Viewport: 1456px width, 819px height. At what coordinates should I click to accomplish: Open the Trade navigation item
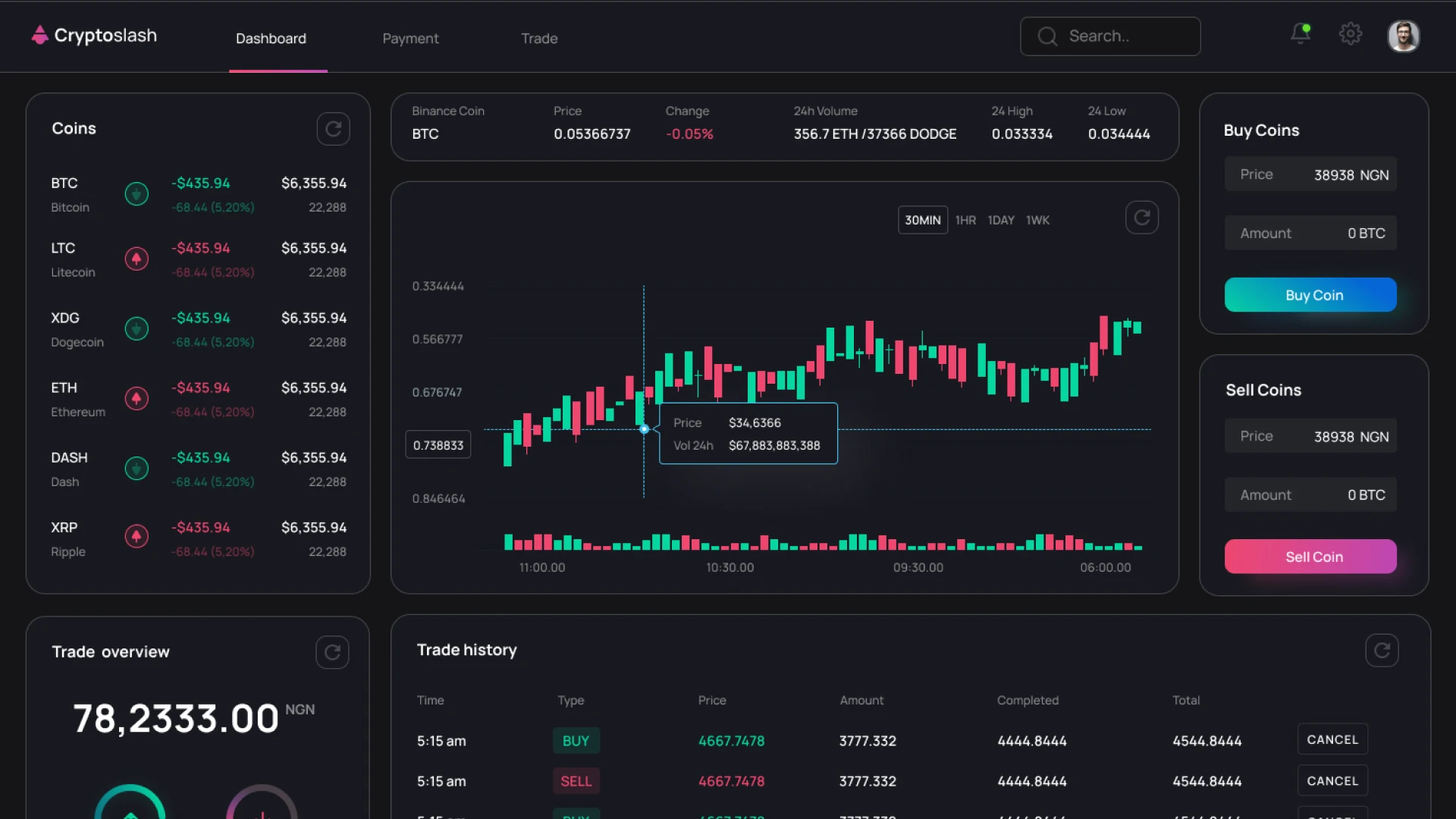[539, 38]
